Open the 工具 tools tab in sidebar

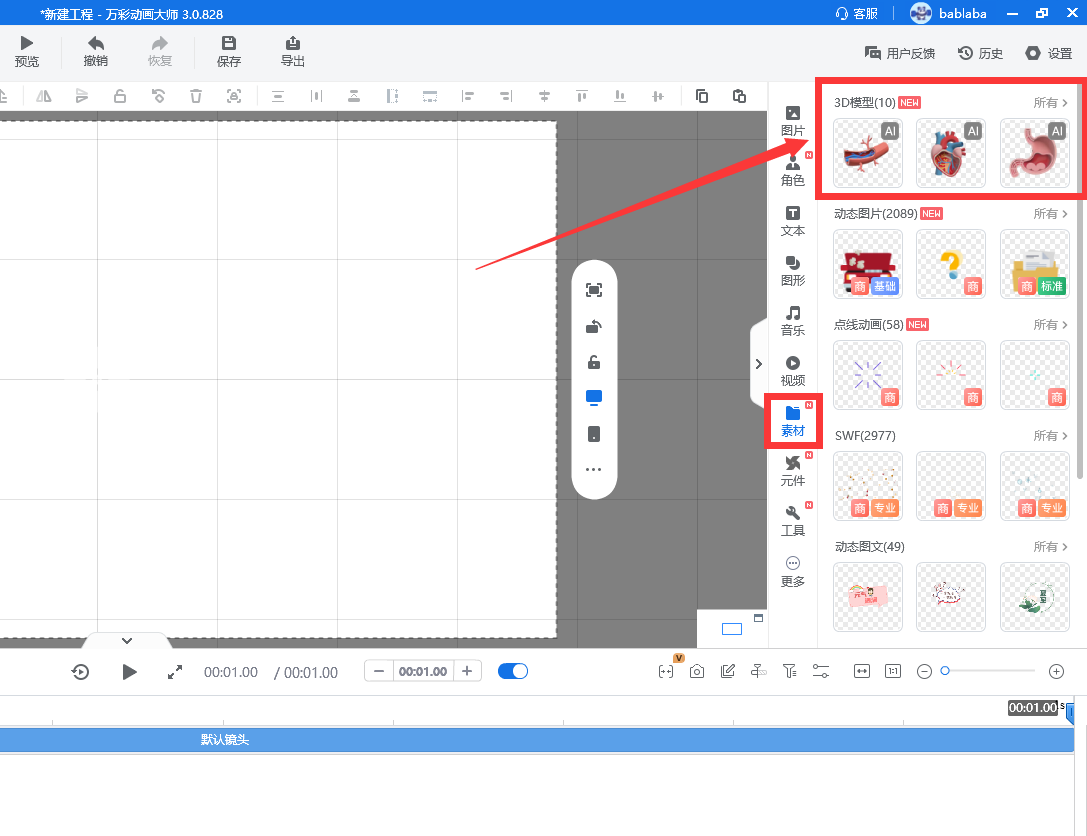(792, 520)
